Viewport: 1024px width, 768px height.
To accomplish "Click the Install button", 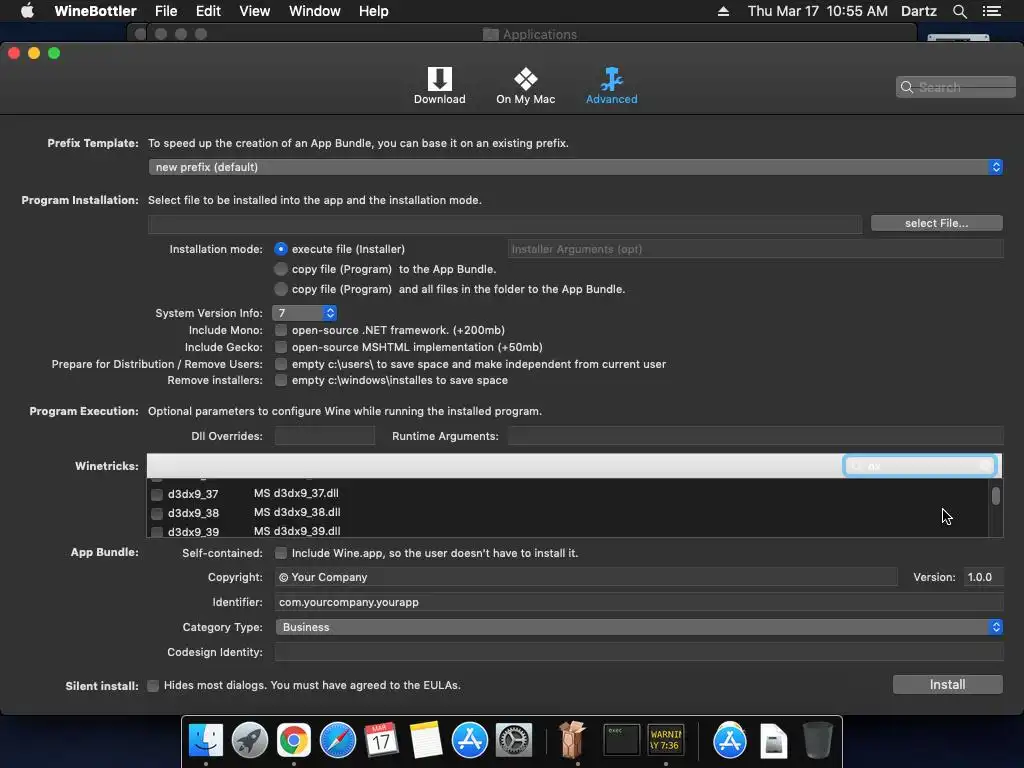I will tap(948, 684).
